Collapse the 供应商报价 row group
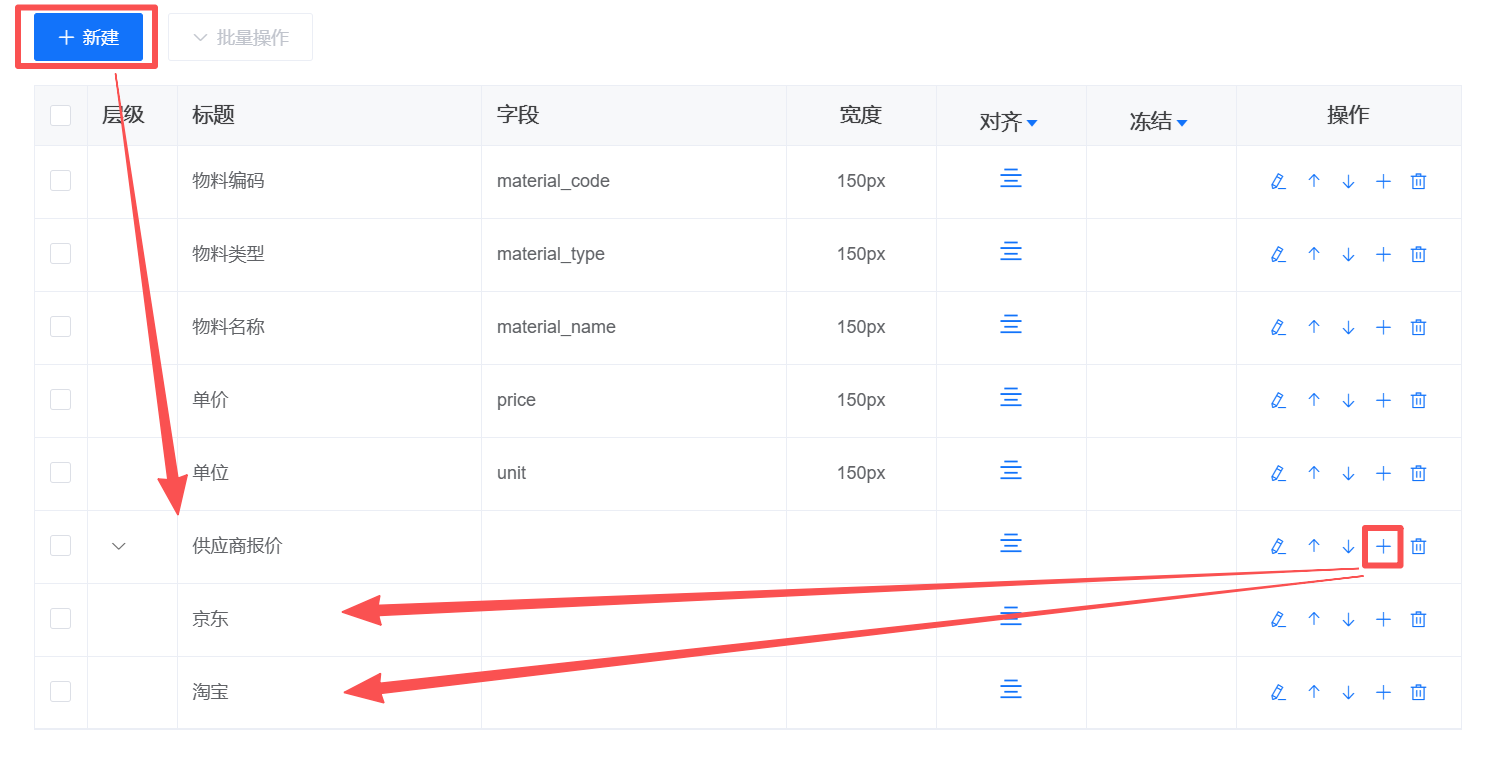This screenshot has width=1485, height=759. point(119,546)
